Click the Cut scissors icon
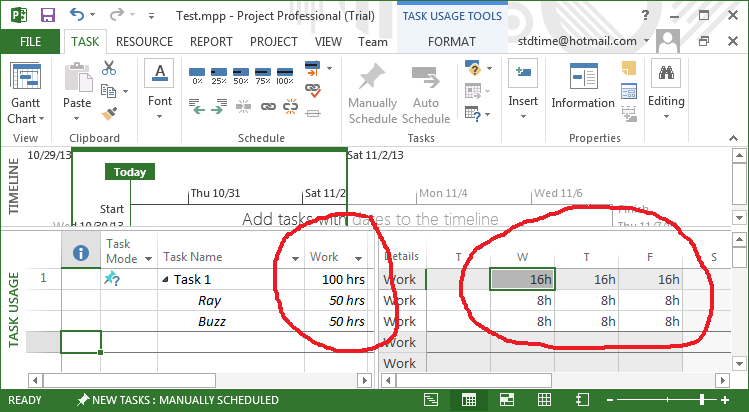Image resolution: width=749 pixels, height=412 pixels. pos(109,68)
